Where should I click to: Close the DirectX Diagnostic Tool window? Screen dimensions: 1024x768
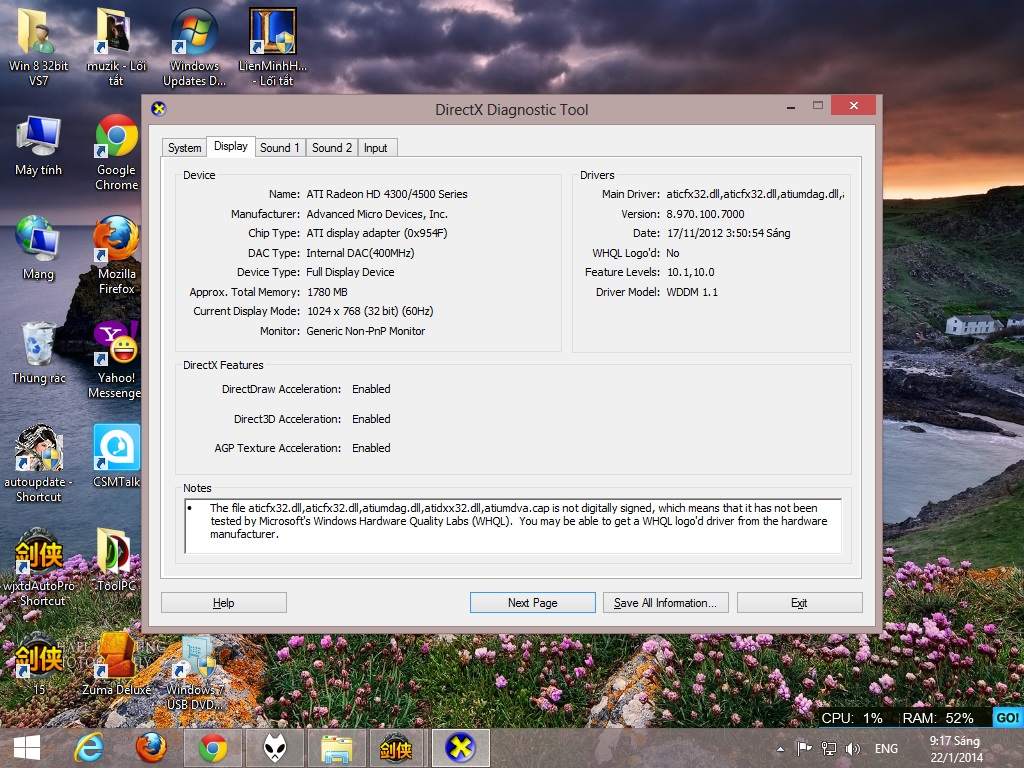point(853,105)
